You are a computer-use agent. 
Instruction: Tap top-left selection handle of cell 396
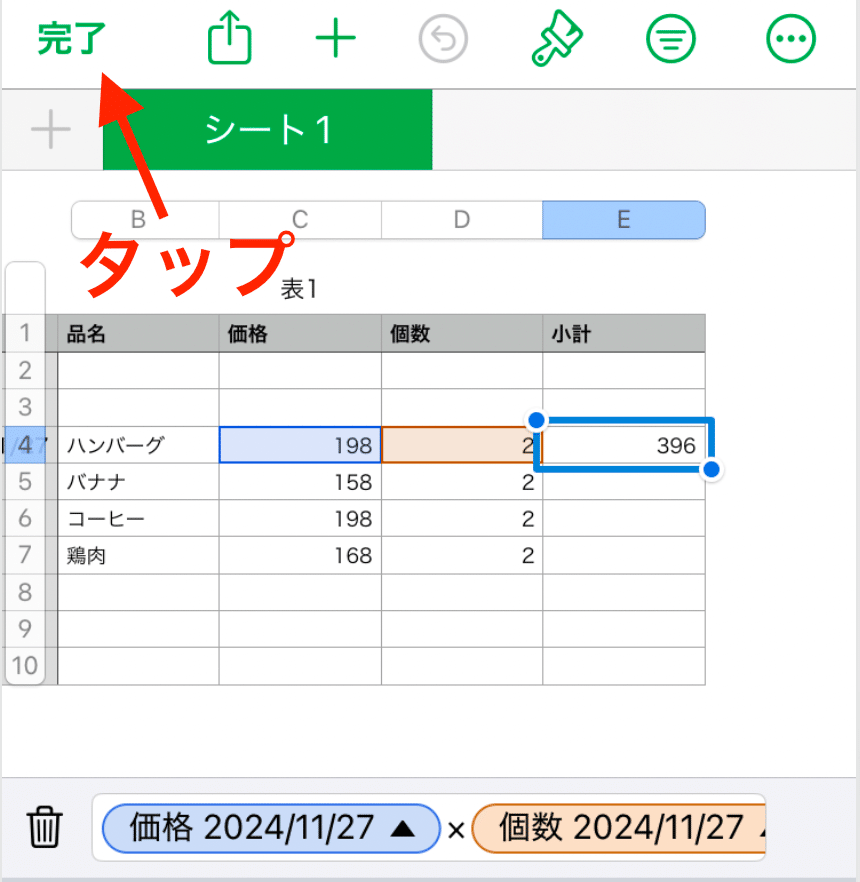537,420
